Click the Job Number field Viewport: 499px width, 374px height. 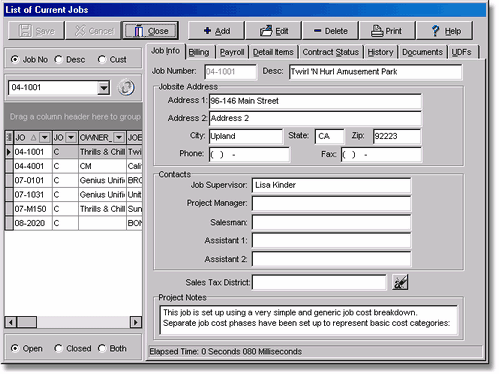coord(230,72)
